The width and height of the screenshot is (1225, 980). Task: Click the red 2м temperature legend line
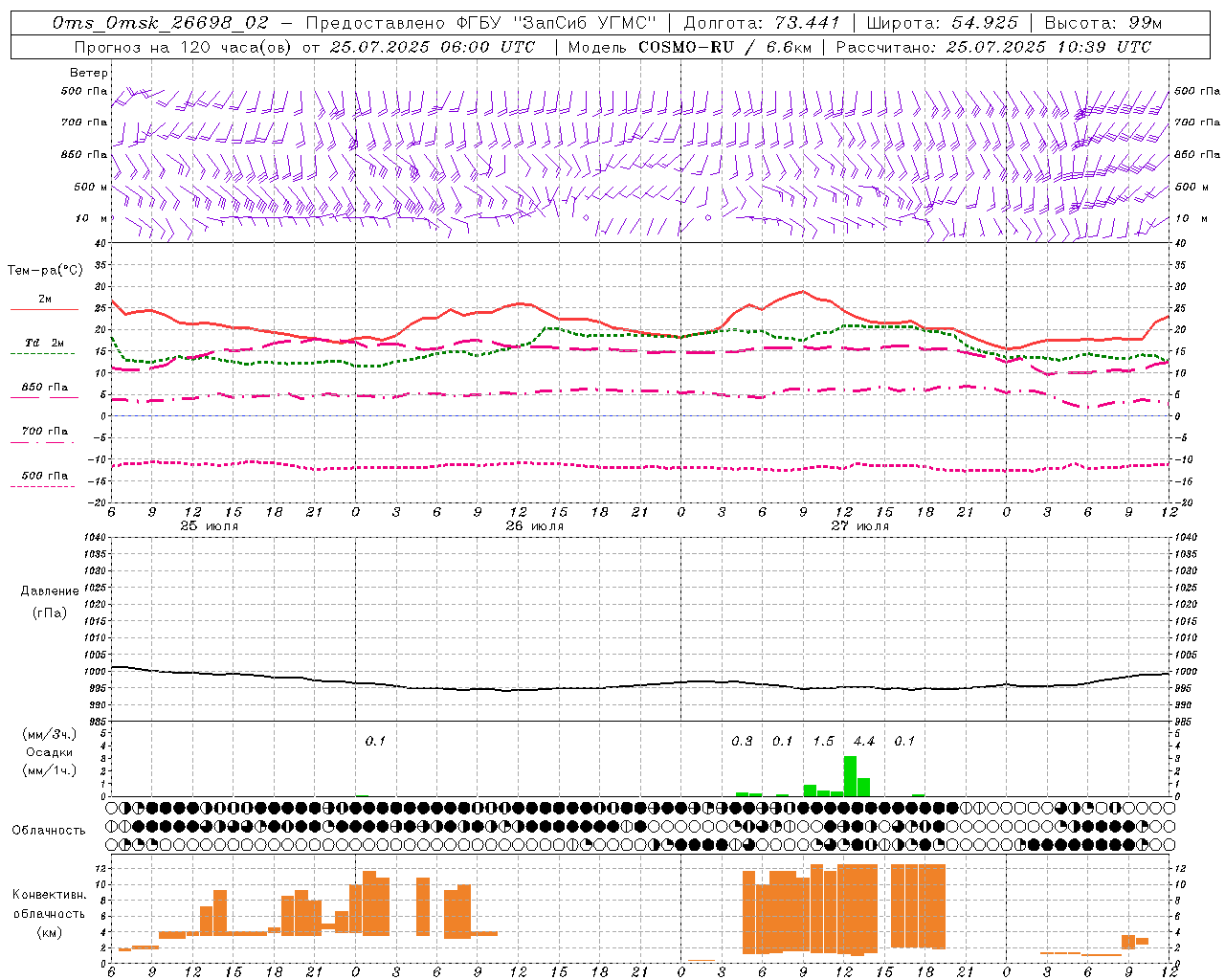coord(44,310)
